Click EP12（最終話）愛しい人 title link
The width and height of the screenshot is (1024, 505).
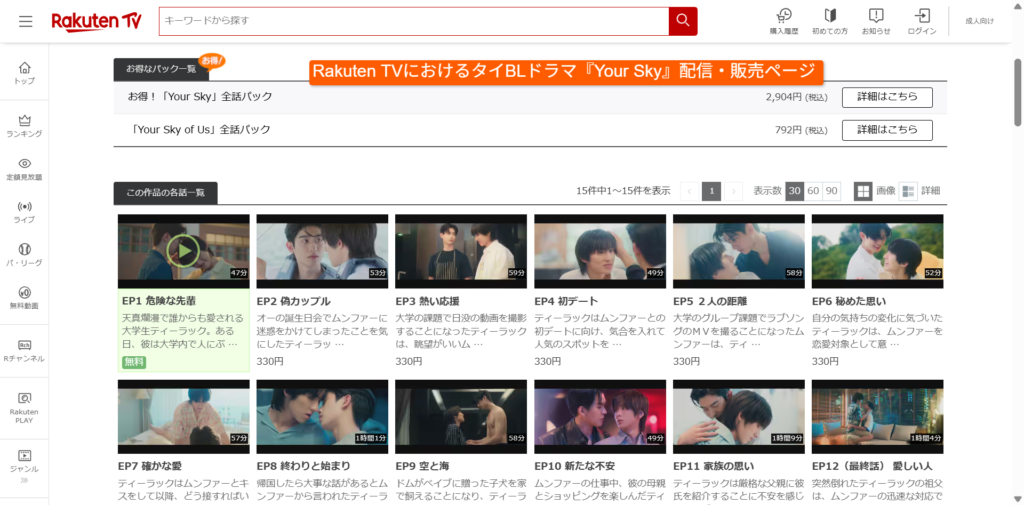pyautogui.click(x=872, y=466)
